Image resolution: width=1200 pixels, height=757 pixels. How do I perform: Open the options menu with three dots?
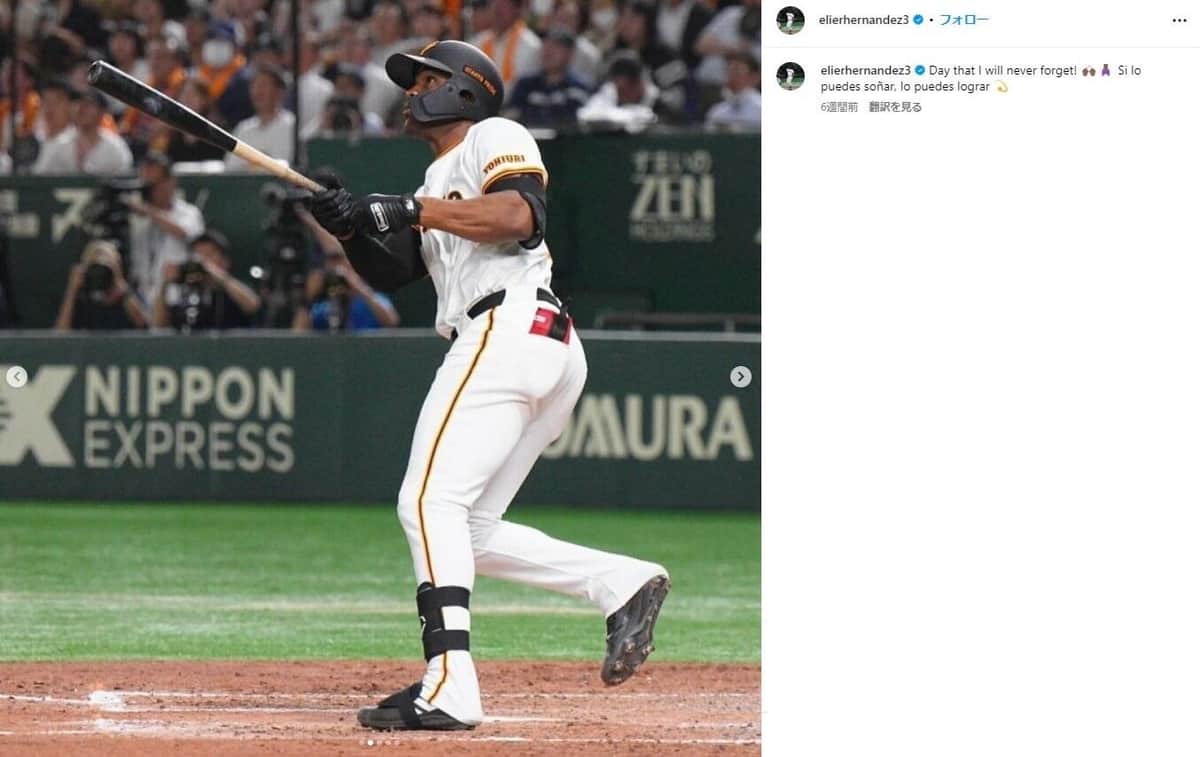[x=1179, y=20]
